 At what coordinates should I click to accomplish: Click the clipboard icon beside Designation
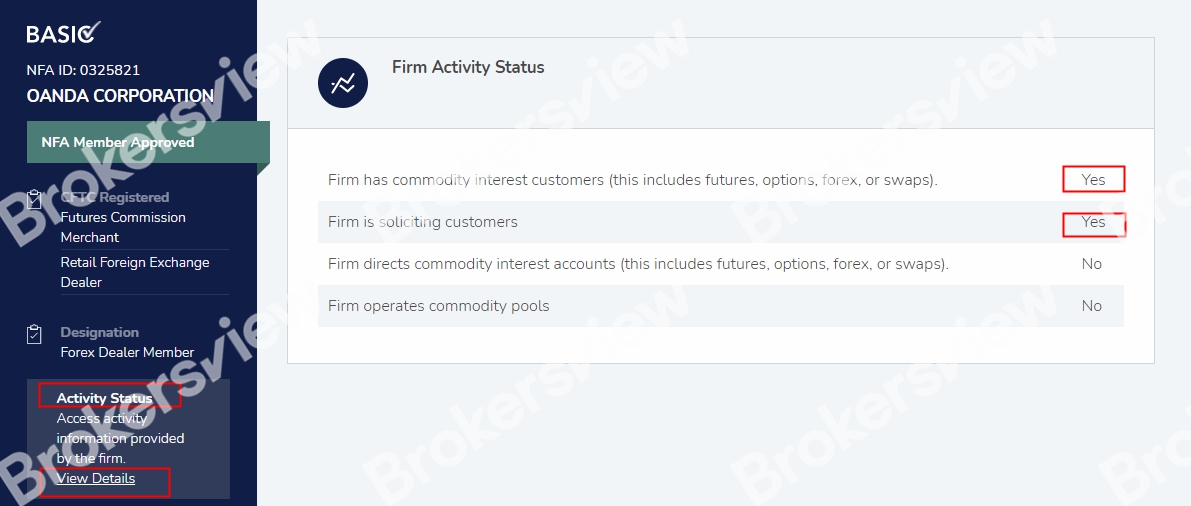[x=34, y=333]
